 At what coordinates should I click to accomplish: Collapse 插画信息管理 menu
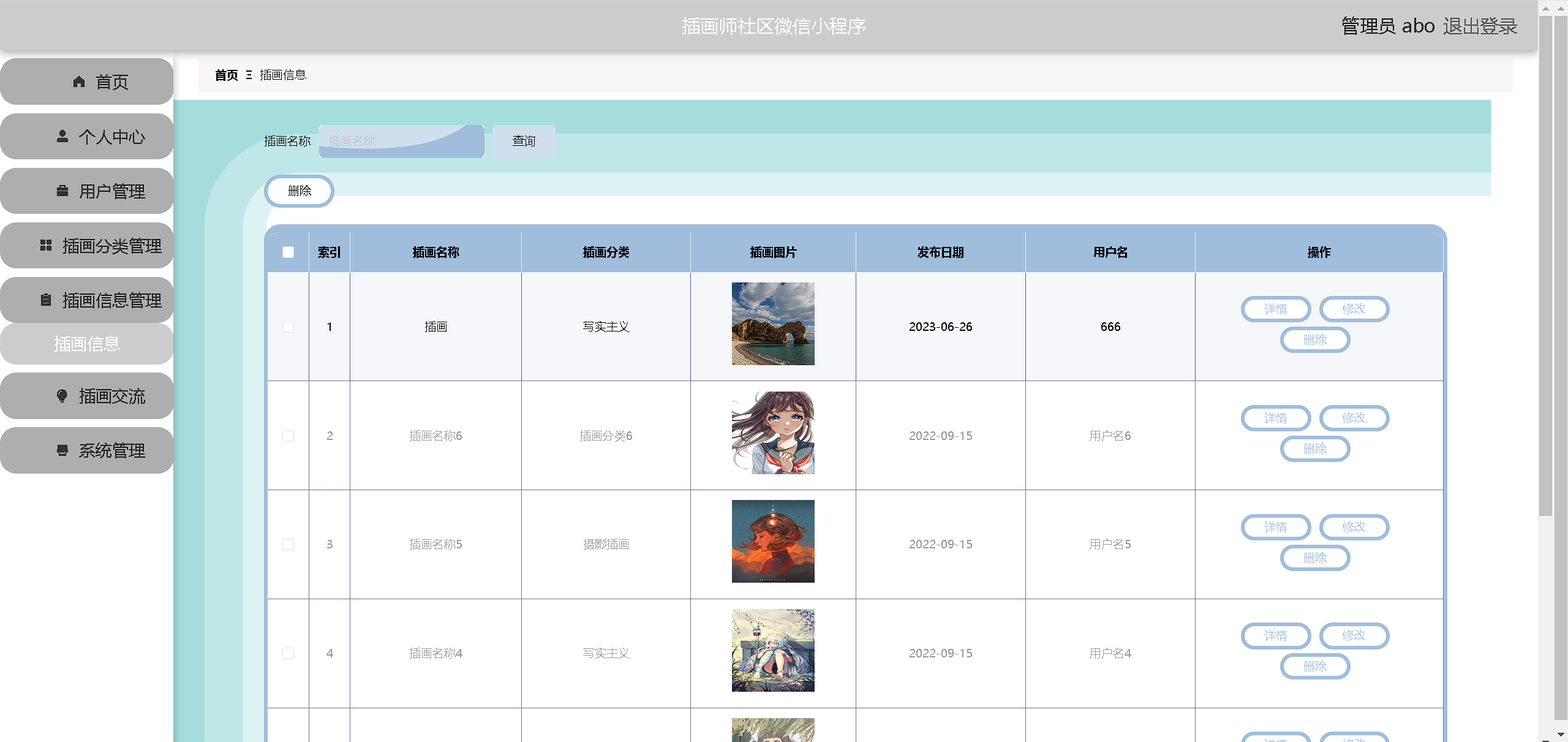tap(86, 300)
